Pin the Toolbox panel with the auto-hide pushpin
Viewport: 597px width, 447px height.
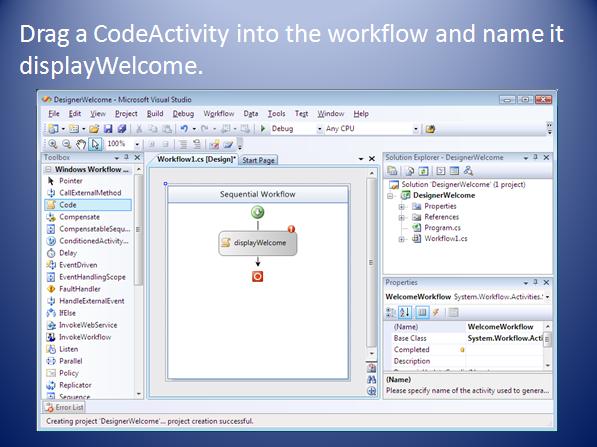(126, 157)
